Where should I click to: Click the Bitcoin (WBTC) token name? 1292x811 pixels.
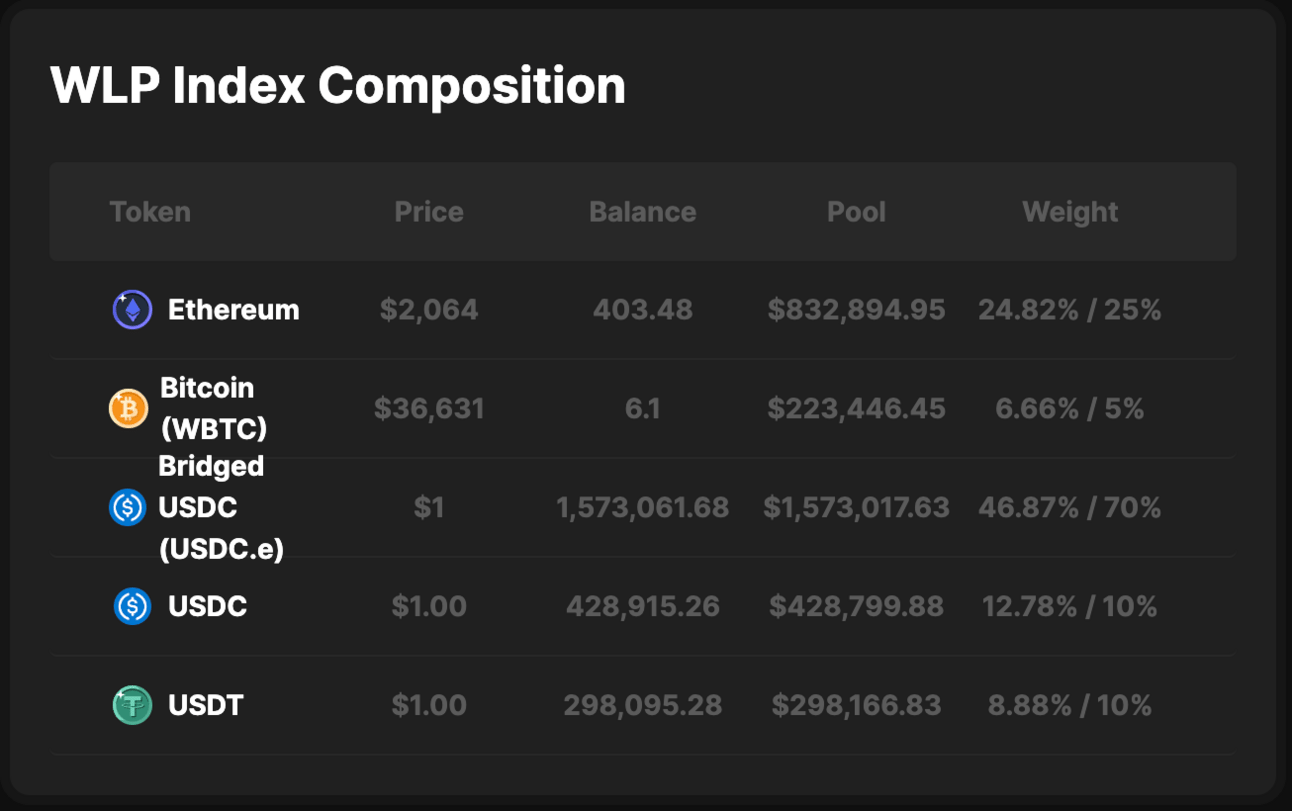[214, 408]
